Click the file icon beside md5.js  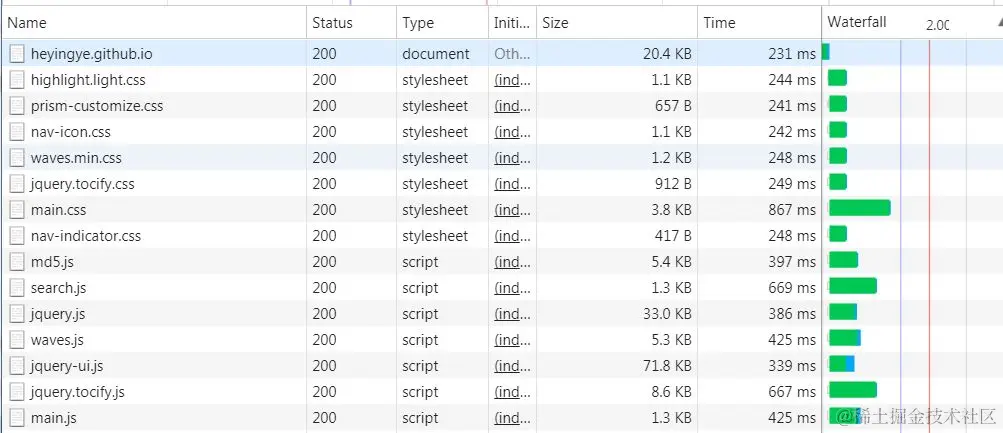coord(18,262)
